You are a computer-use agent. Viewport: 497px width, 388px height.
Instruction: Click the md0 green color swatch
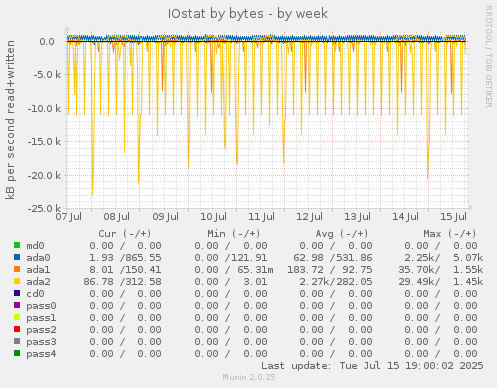pyautogui.click(x=17, y=245)
